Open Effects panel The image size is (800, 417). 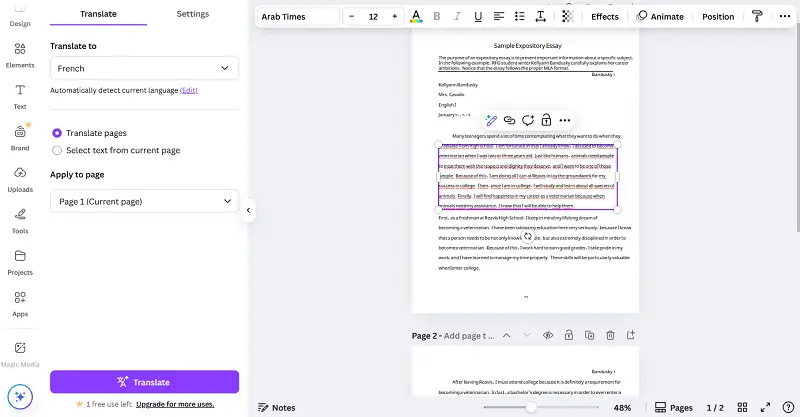click(605, 16)
